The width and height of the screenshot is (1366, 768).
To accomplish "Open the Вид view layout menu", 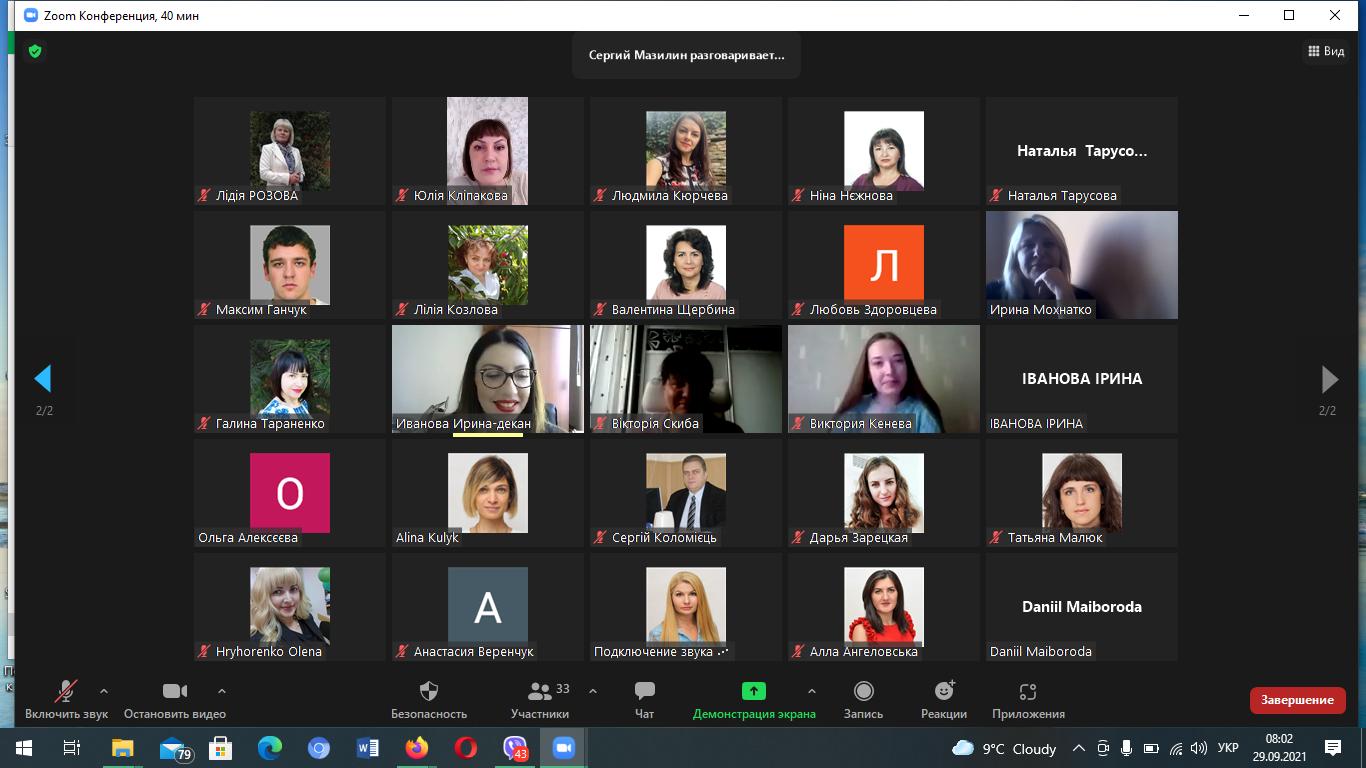I will point(1326,51).
